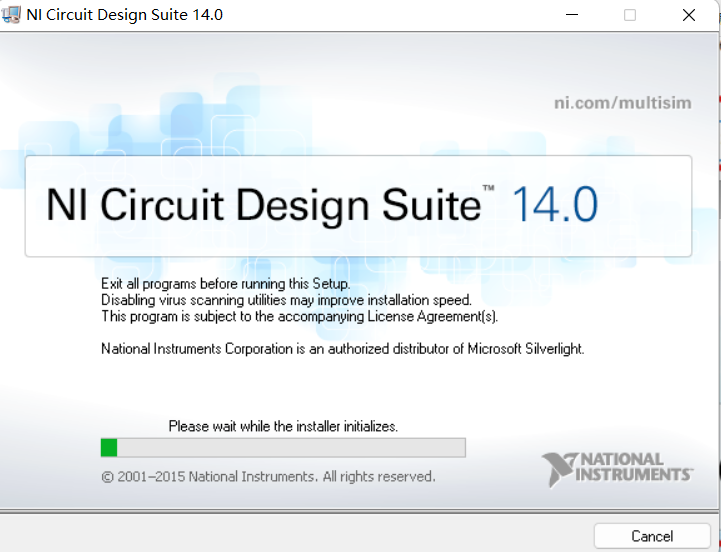Image resolution: width=721 pixels, height=552 pixels.
Task: Click the National Instruments logo
Action: pos(618,469)
